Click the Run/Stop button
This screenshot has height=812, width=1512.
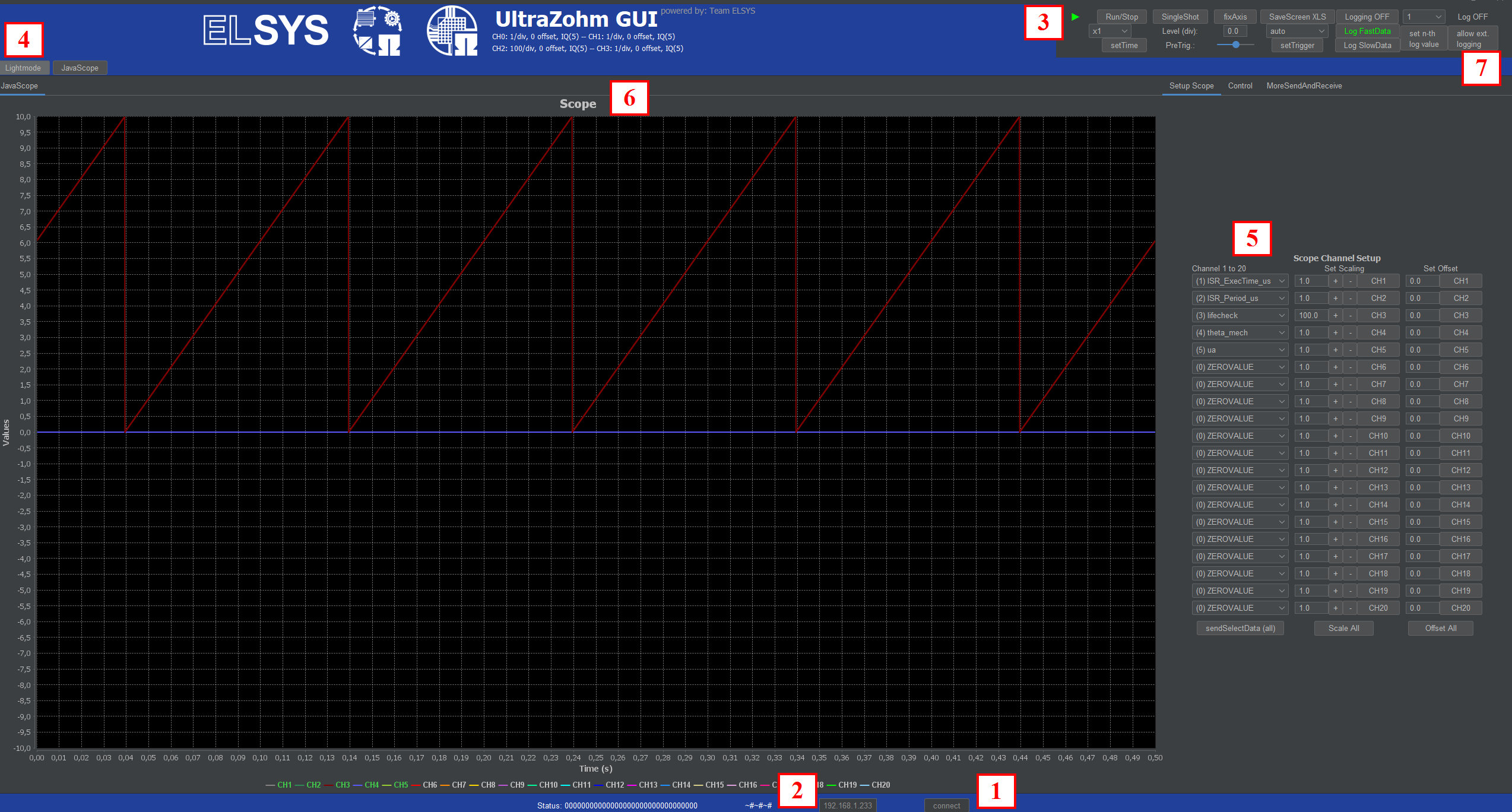click(1121, 16)
